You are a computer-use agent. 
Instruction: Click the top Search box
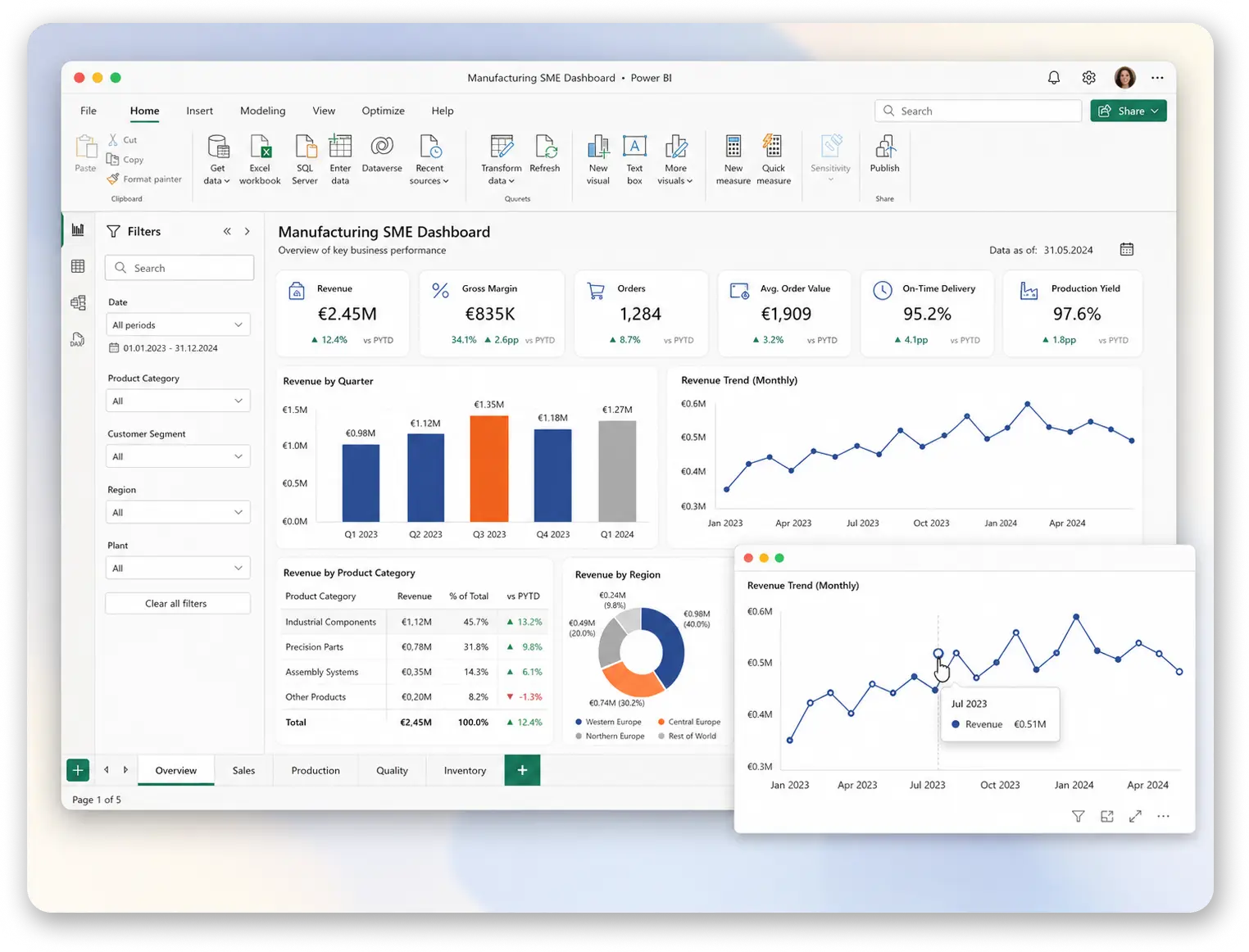[979, 111]
